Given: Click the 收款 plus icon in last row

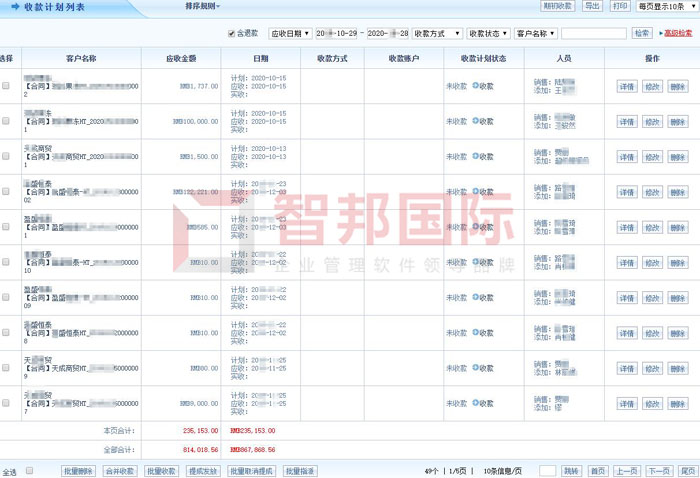Looking at the screenshot, I should pyautogui.click(x=475, y=403).
